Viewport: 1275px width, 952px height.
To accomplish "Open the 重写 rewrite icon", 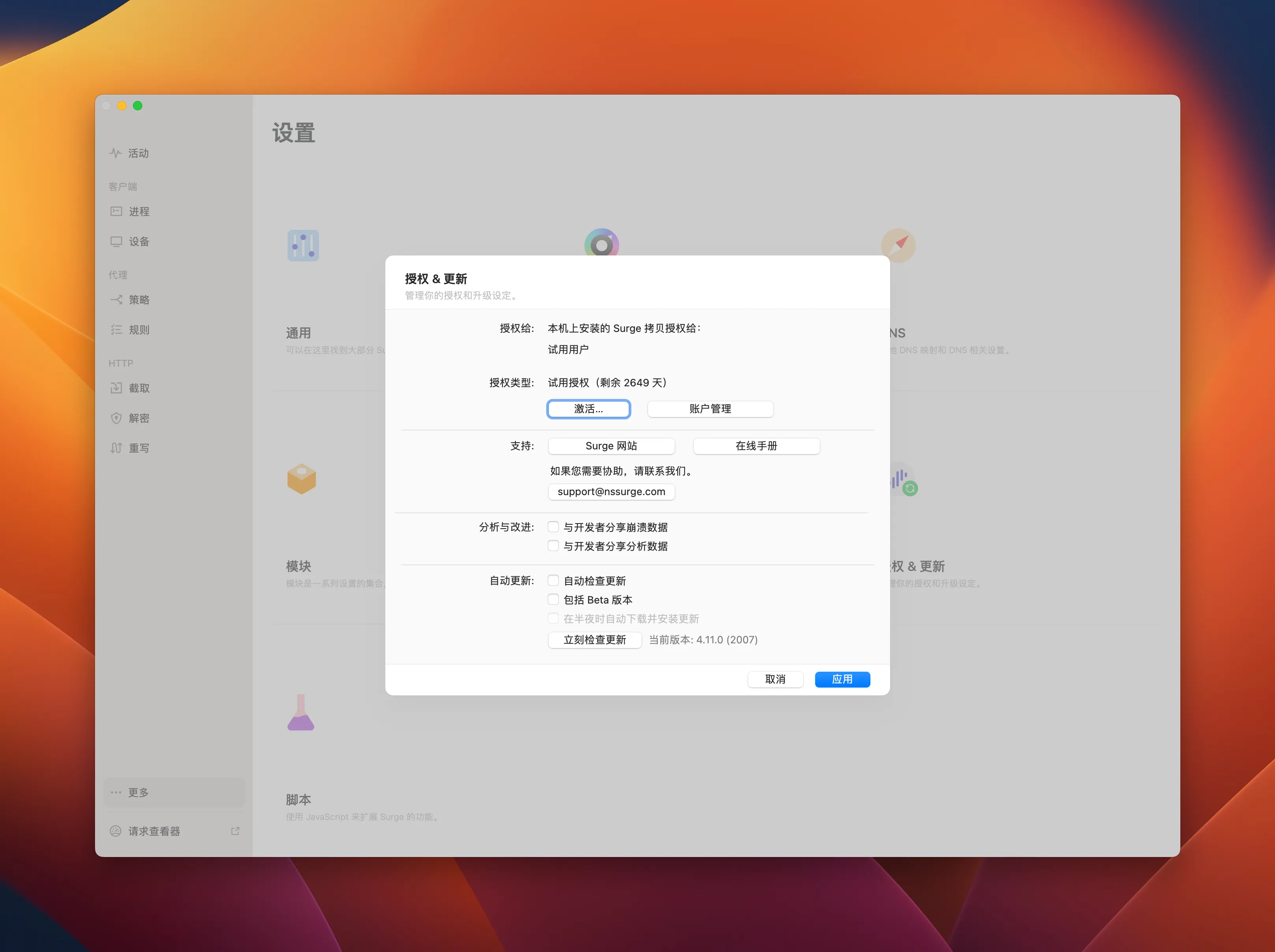I will pyautogui.click(x=116, y=448).
